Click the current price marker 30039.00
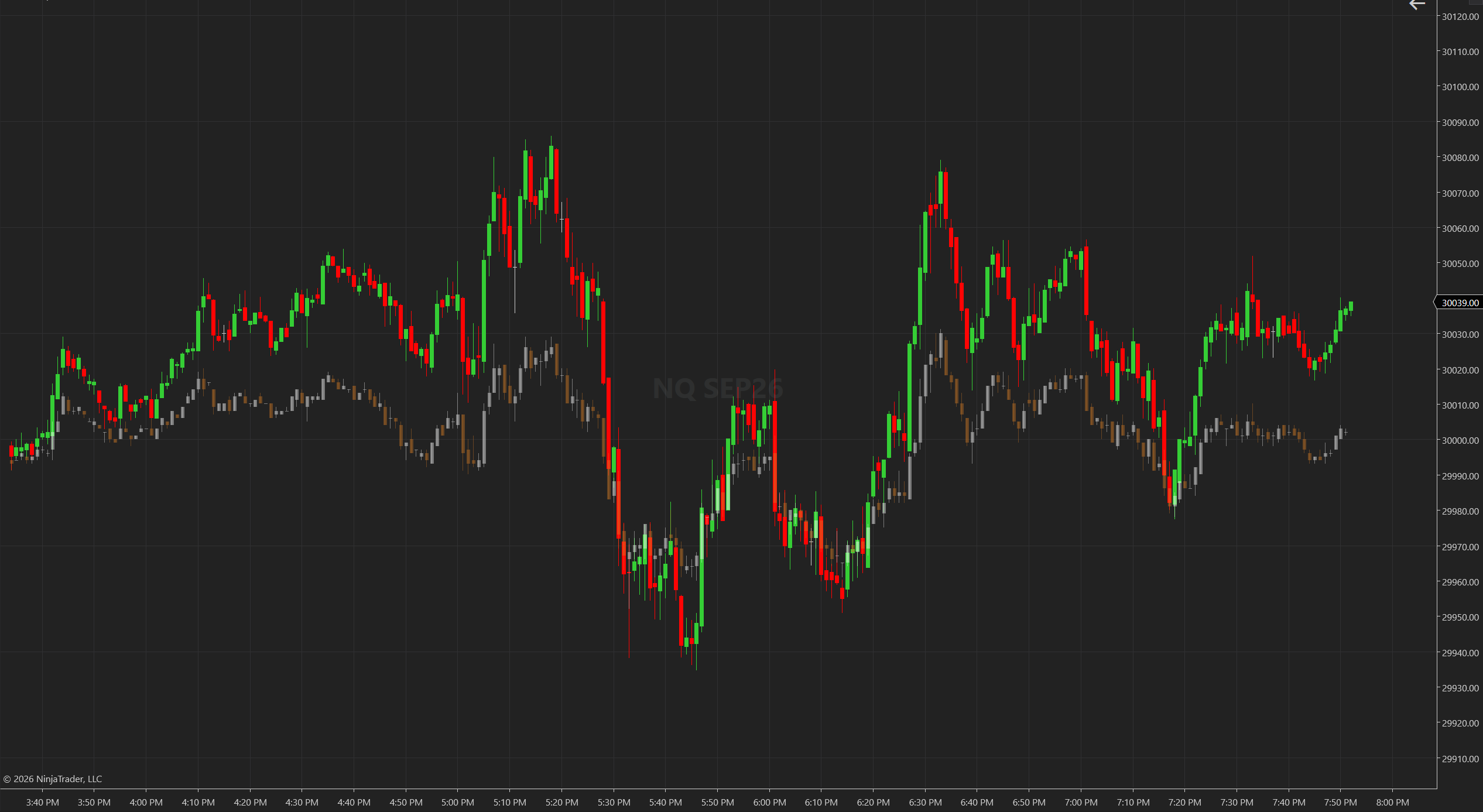This screenshot has height=812, width=1483. (1460, 303)
